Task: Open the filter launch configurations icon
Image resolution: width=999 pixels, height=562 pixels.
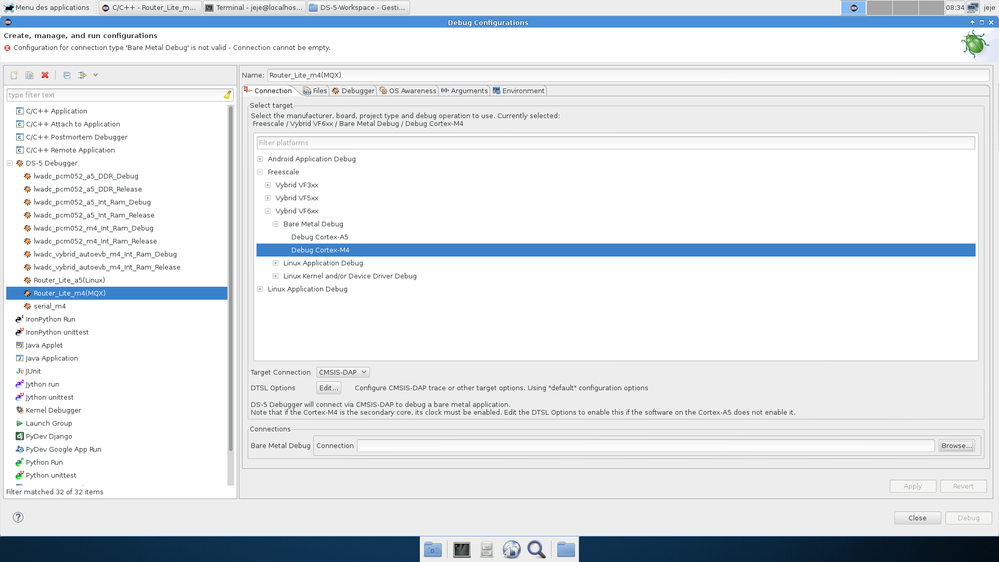Action: coord(82,75)
